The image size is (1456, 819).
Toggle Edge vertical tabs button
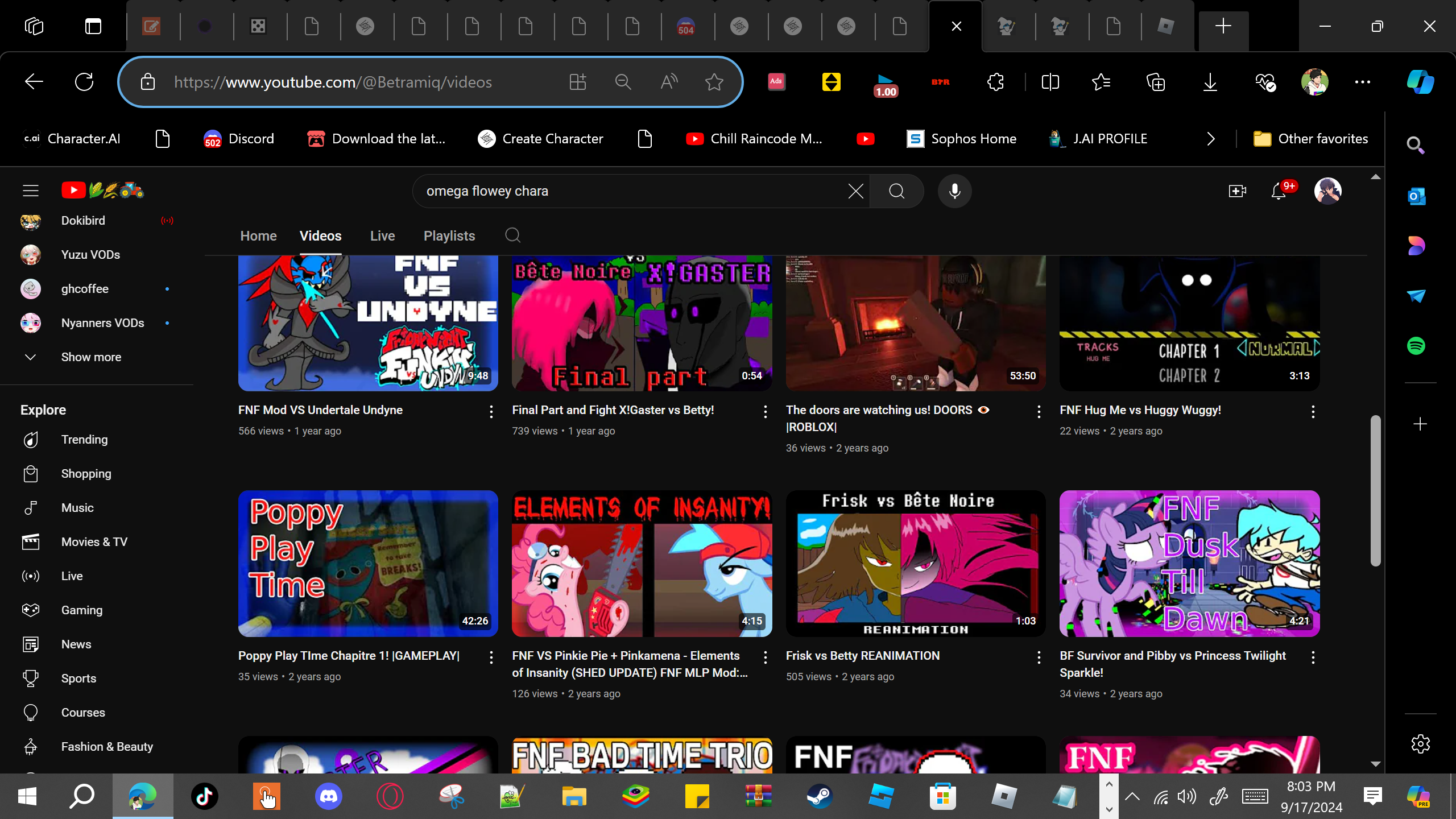(x=93, y=26)
